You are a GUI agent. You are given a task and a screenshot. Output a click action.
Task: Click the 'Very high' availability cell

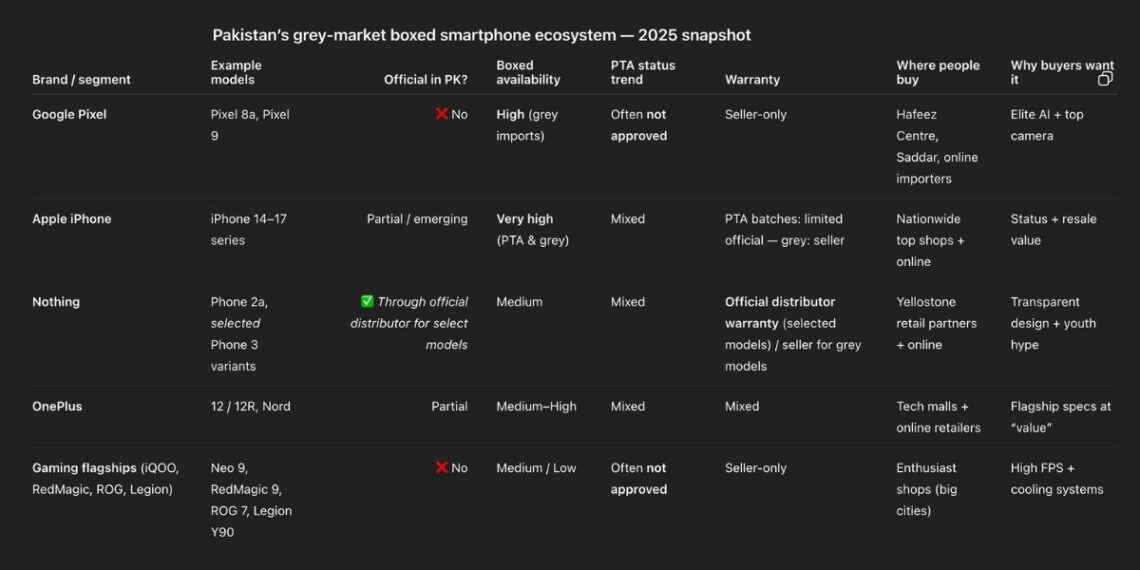tap(525, 219)
